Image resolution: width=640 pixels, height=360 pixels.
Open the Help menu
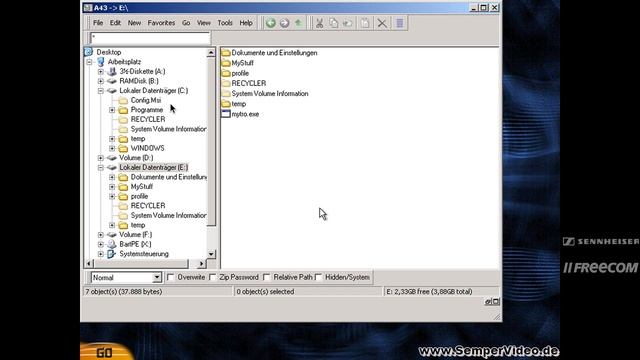(246, 23)
